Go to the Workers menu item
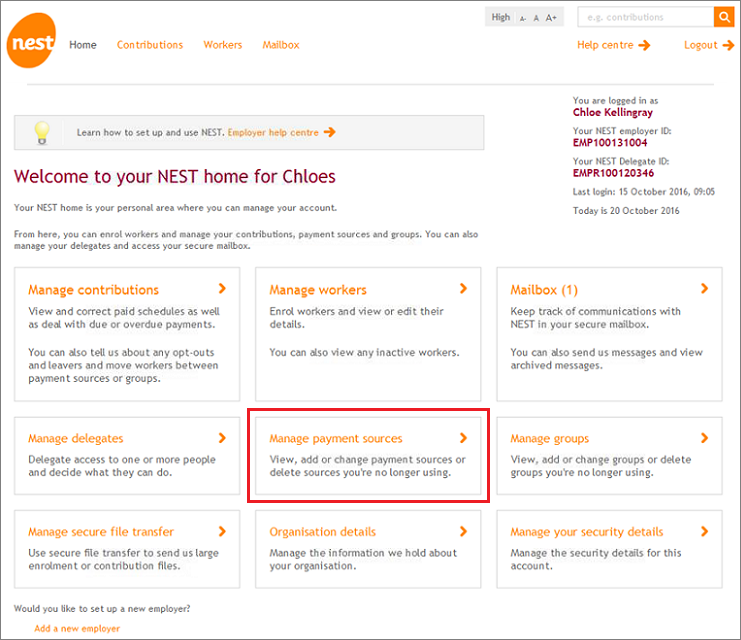The width and height of the screenshot is (741, 640). click(223, 45)
